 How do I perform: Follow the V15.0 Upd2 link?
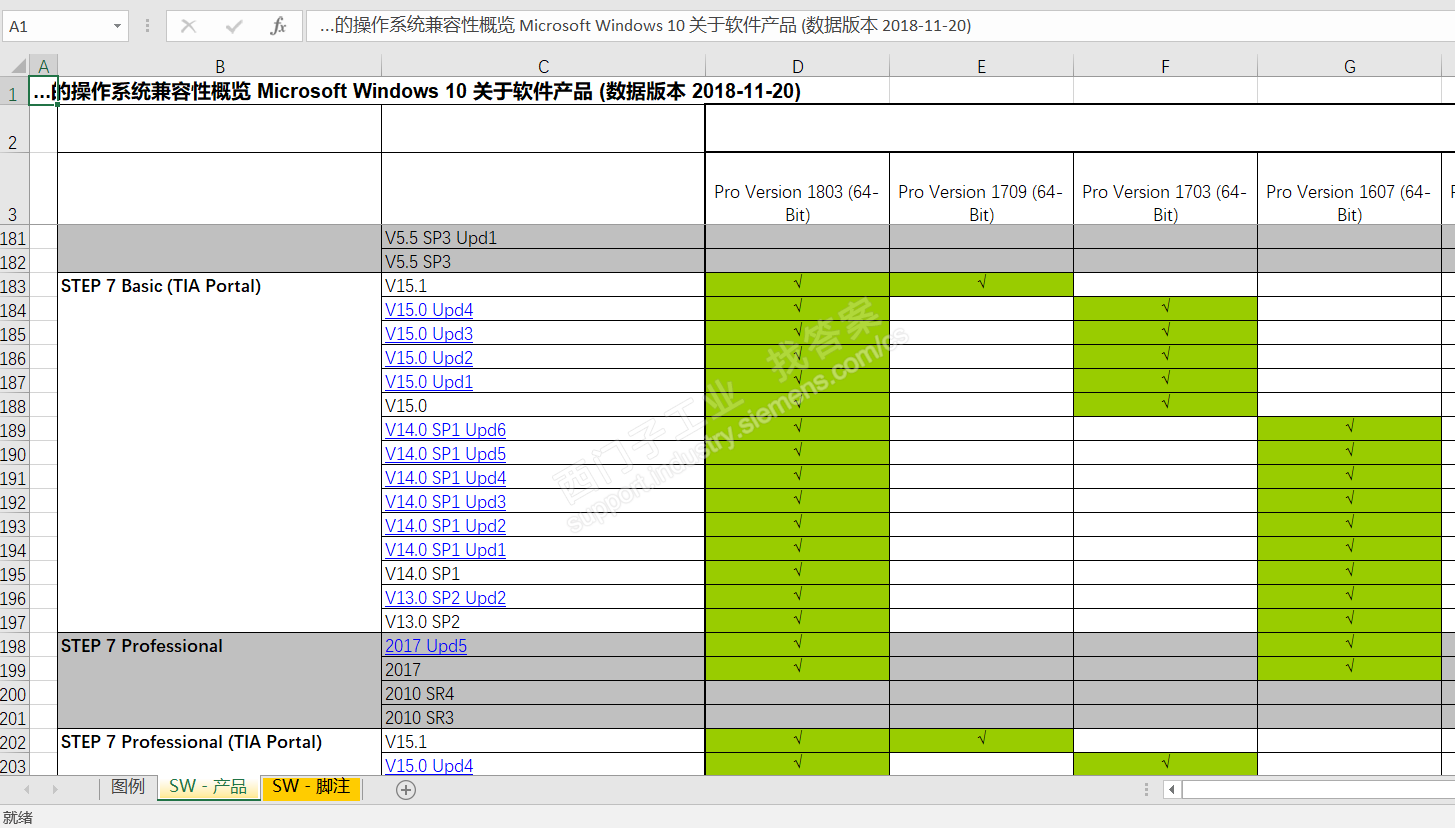point(429,358)
